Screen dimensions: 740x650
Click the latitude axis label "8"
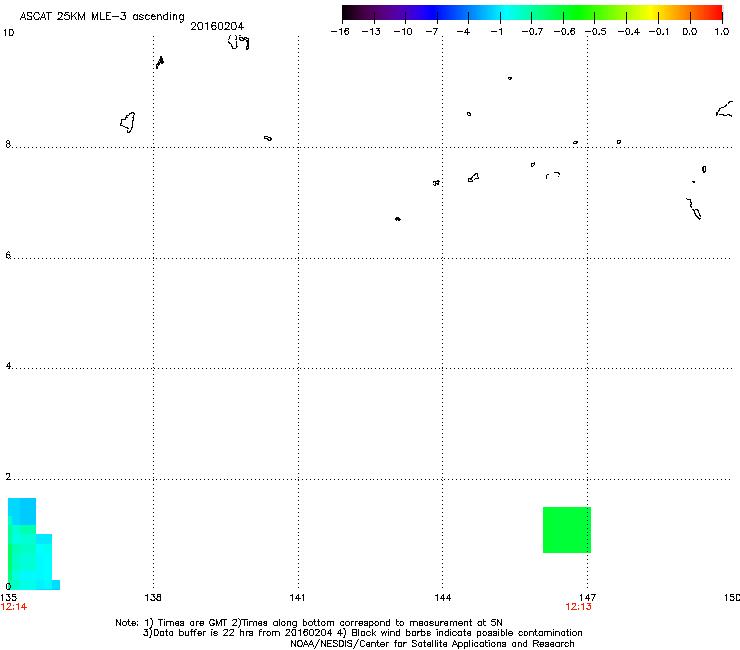[x=8, y=144]
